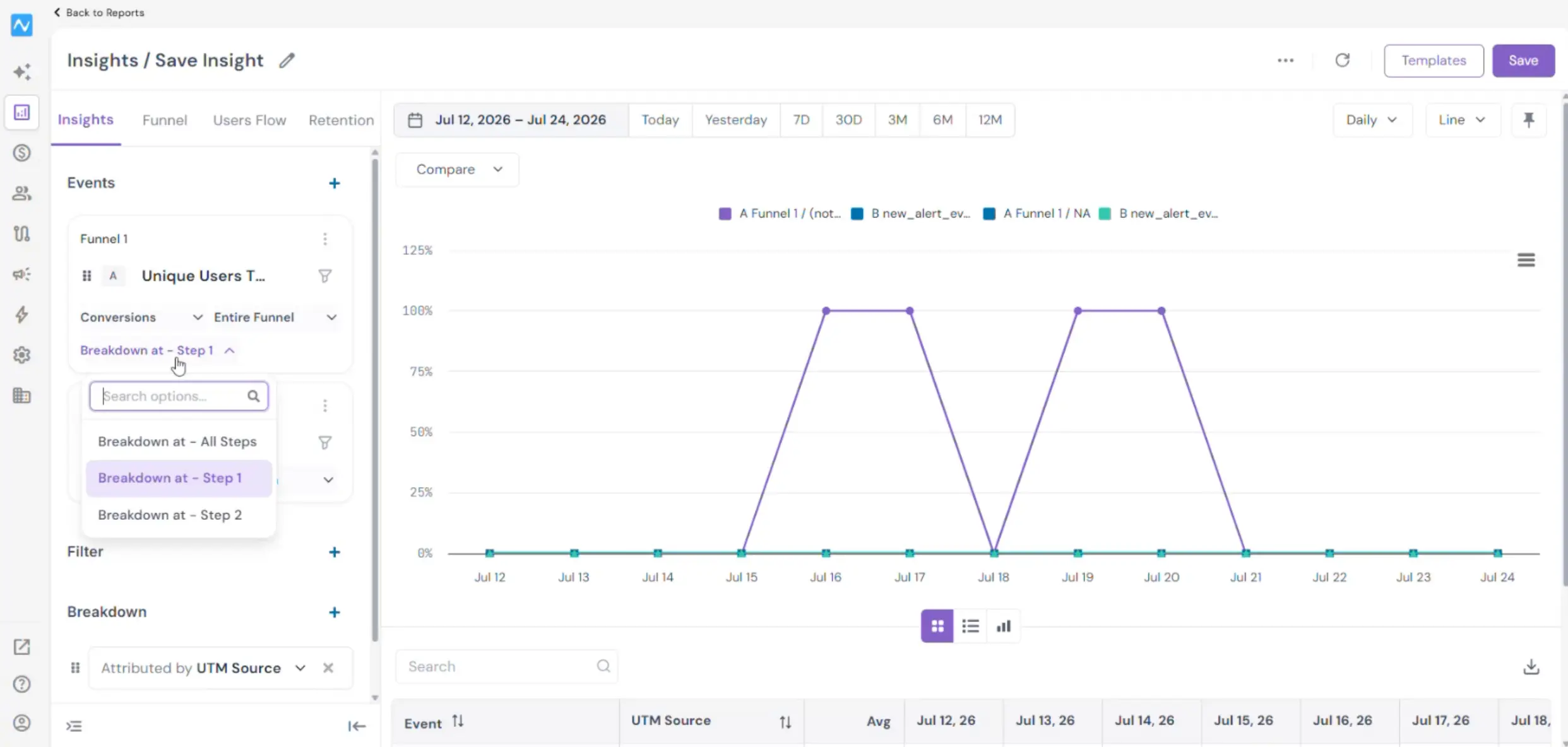Image resolution: width=1568 pixels, height=747 pixels.
Task: Switch to Retention tab
Action: pos(342,121)
